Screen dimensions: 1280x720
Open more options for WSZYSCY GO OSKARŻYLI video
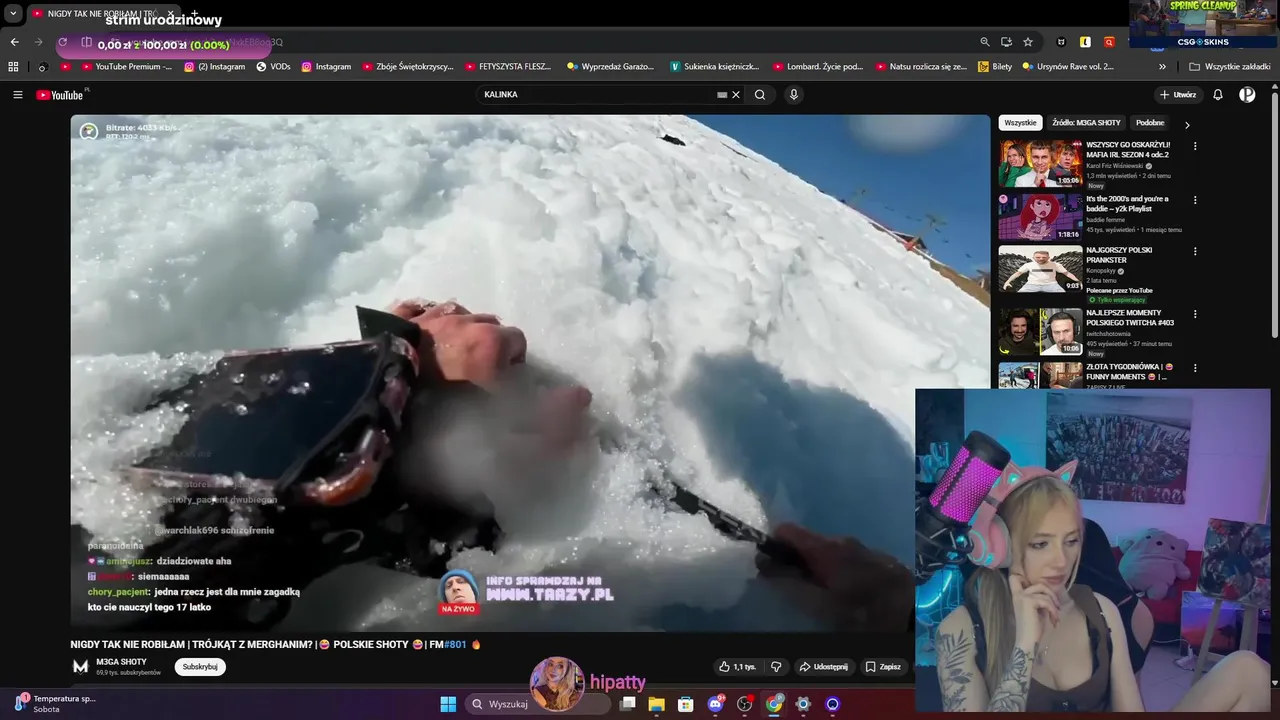click(1195, 146)
